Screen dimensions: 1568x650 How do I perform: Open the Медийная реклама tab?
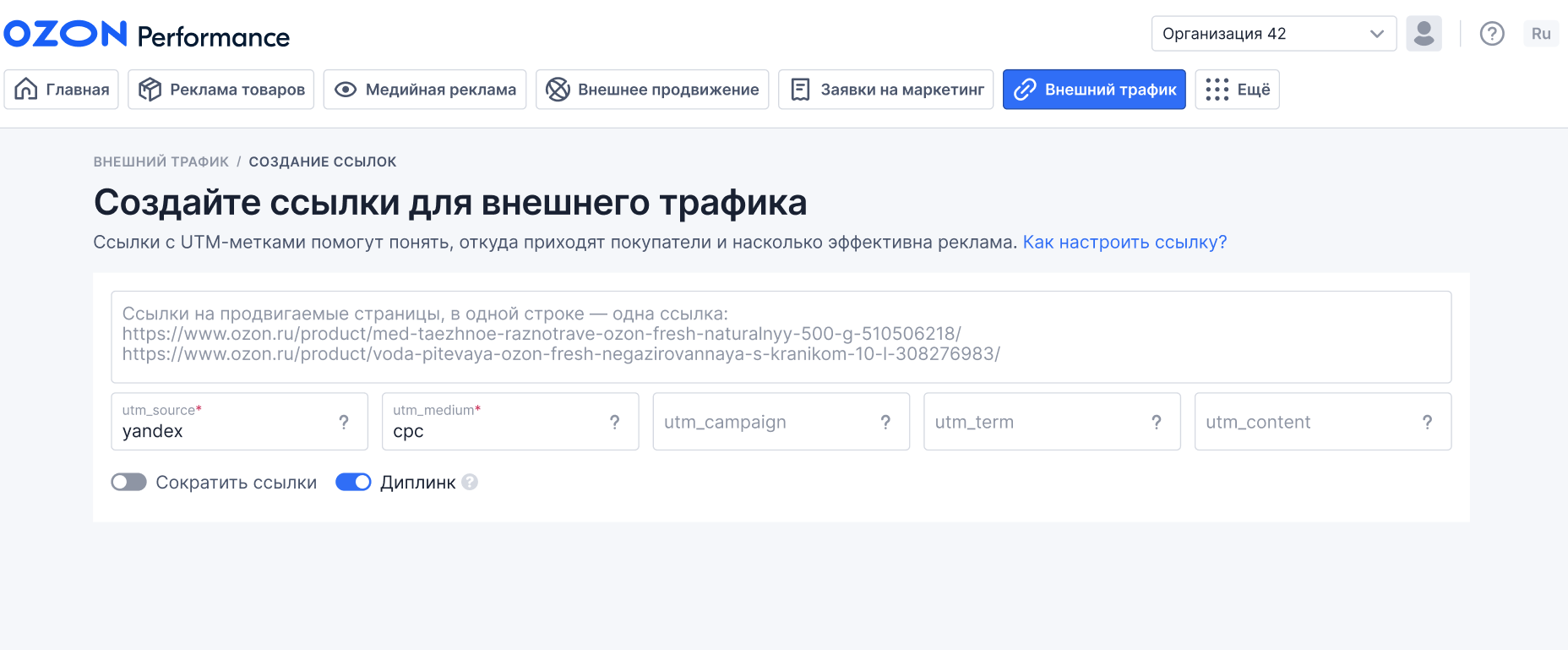(x=425, y=90)
